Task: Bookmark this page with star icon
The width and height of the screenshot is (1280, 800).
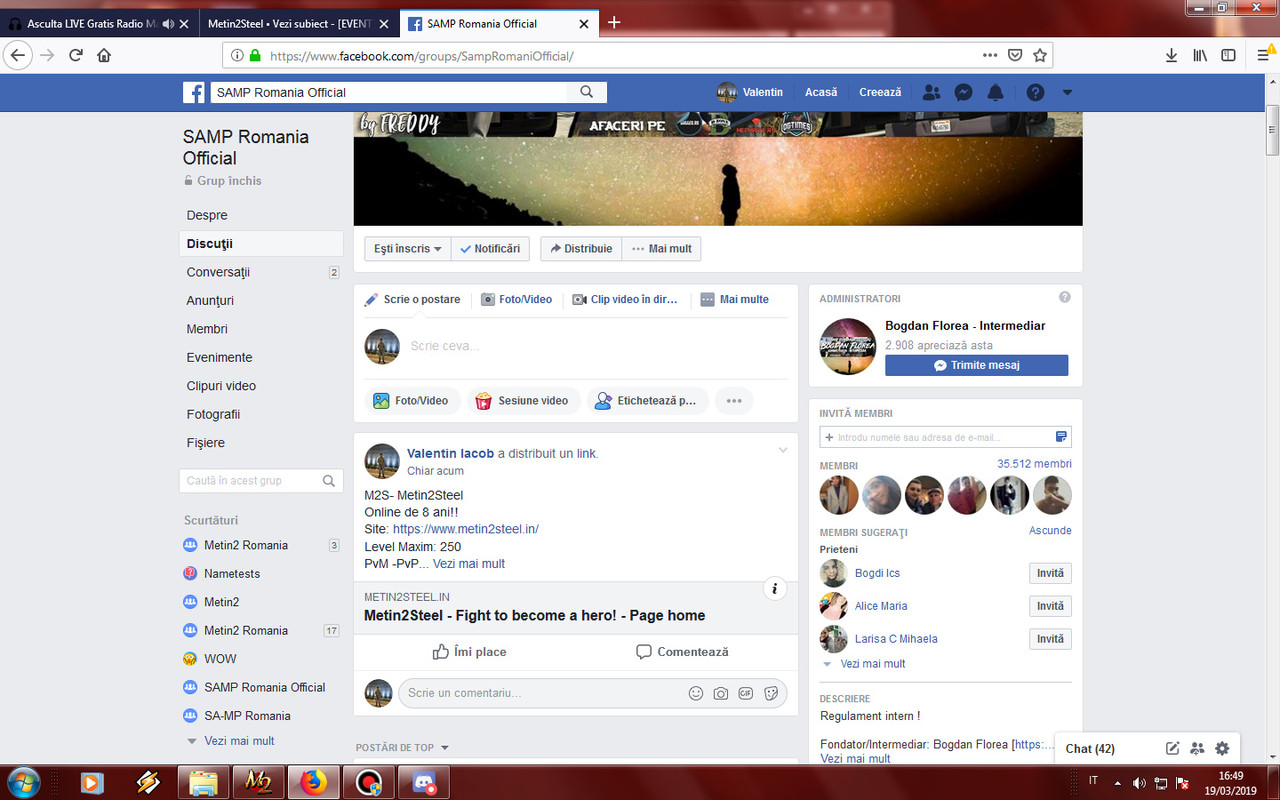Action: point(1040,56)
